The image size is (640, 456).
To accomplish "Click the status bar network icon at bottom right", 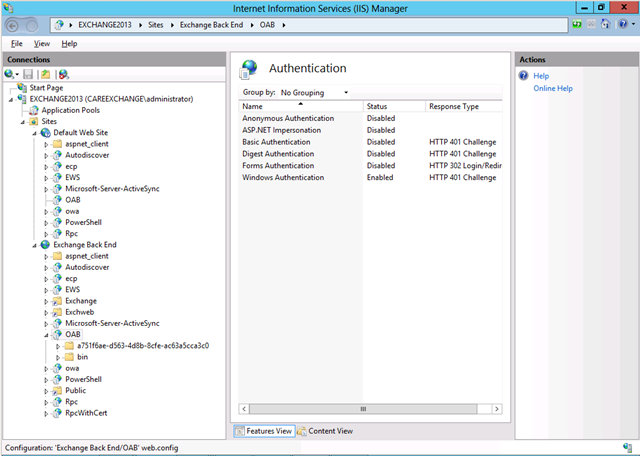I will [628, 447].
